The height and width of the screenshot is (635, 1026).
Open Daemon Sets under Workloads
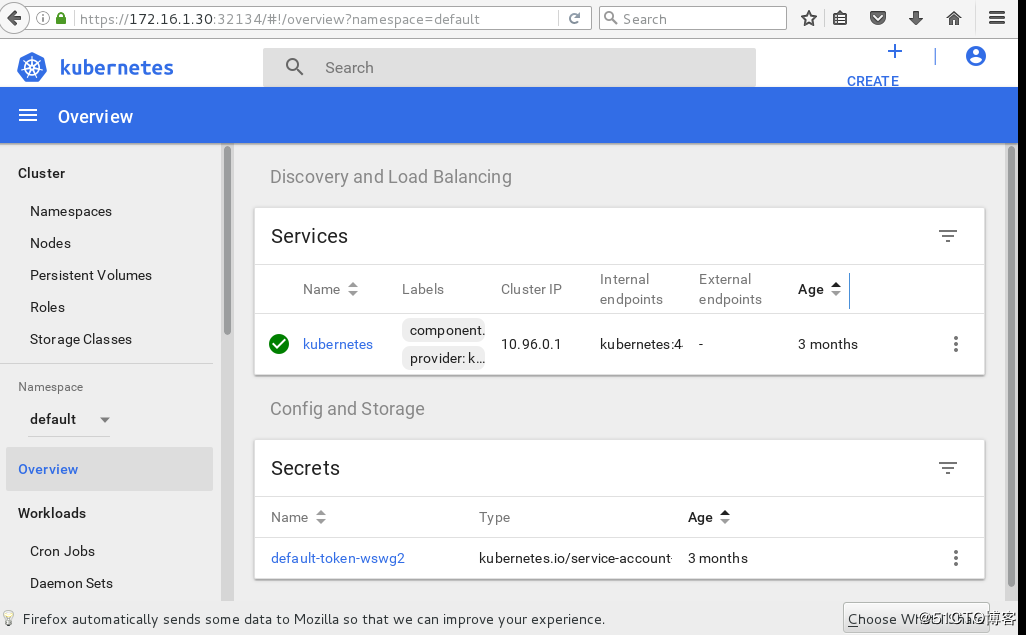coord(71,583)
